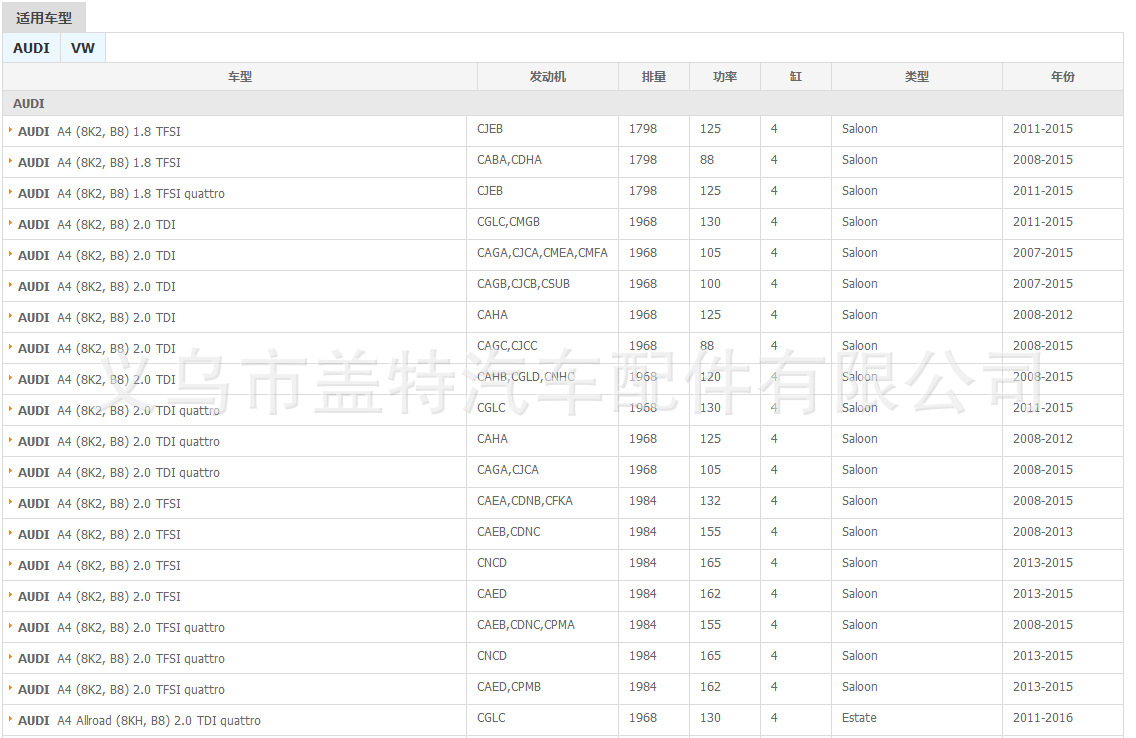Click the orange arrow before first A4 1.8 TFSI row

[x=10, y=130]
